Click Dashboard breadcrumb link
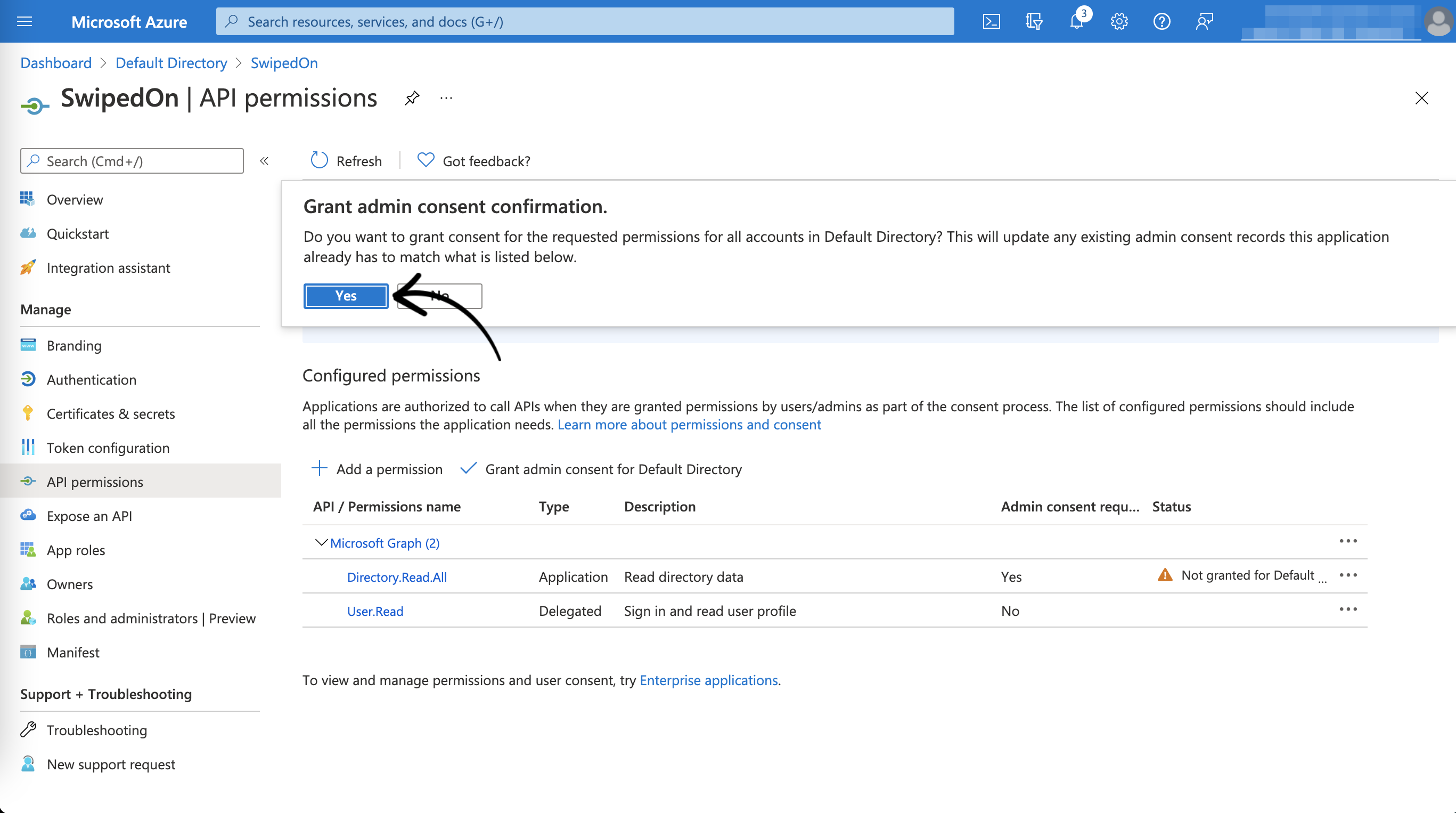The width and height of the screenshot is (1456, 813). click(x=56, y=63)
